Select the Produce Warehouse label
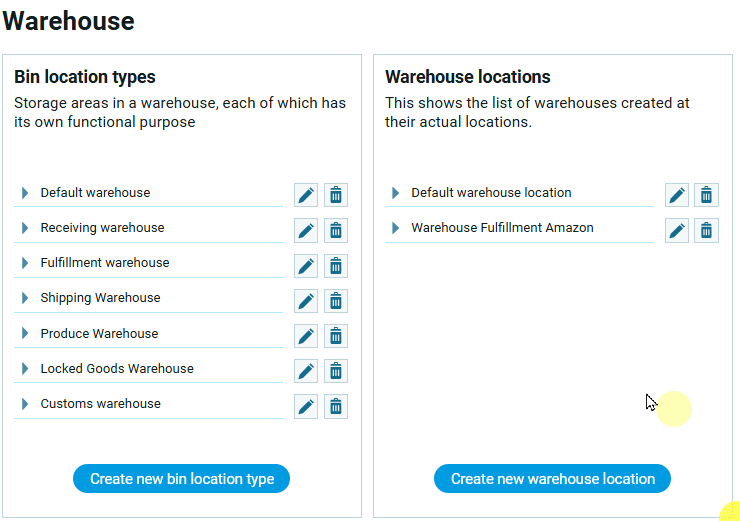The width and height of the screenshot is (740, 521). (x=99, y=334)
